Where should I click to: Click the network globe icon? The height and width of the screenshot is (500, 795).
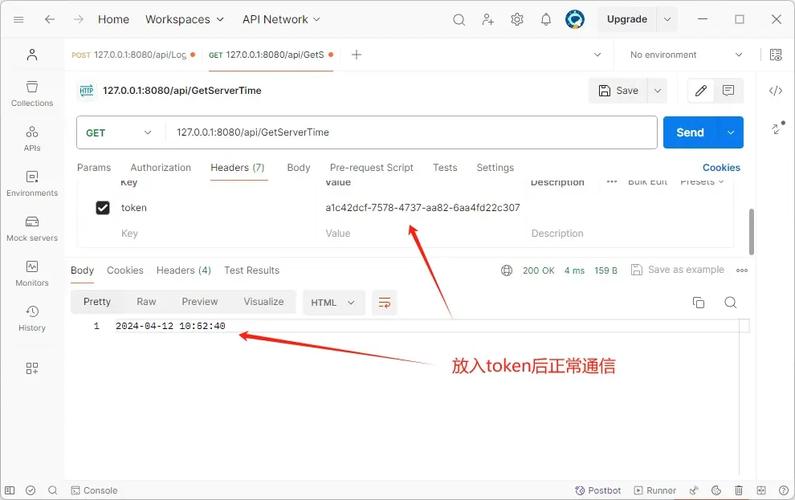click(507, 270)
